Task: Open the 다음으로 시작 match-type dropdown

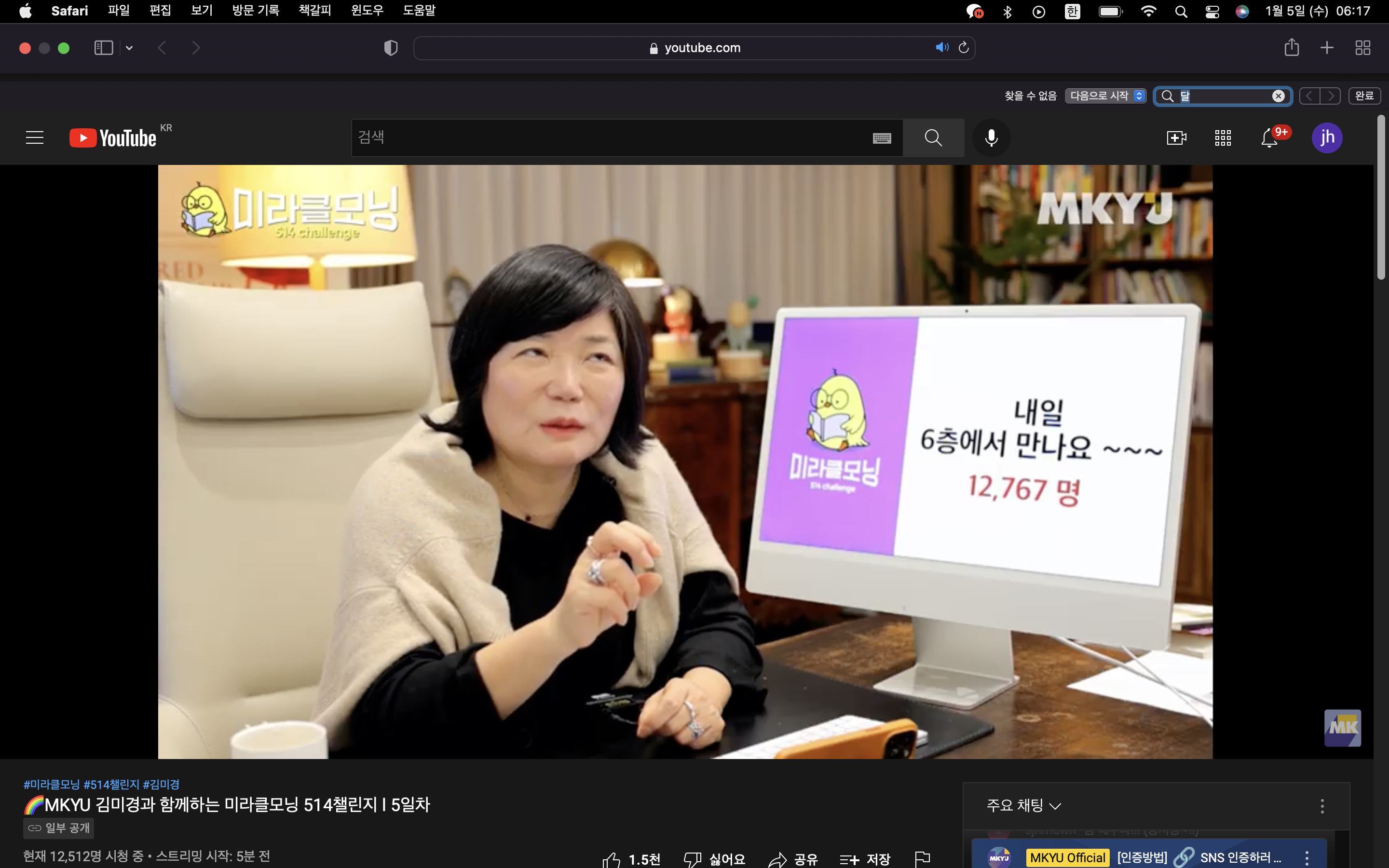Action: click(1105, 96)
